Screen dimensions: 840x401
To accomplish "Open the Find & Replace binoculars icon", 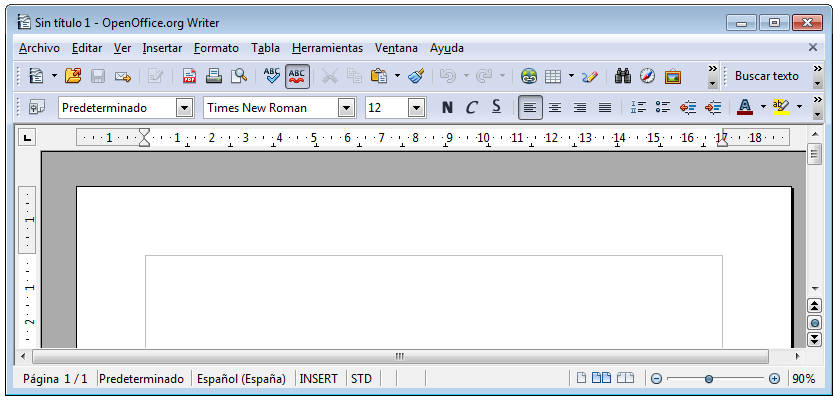I will [623, 76].
